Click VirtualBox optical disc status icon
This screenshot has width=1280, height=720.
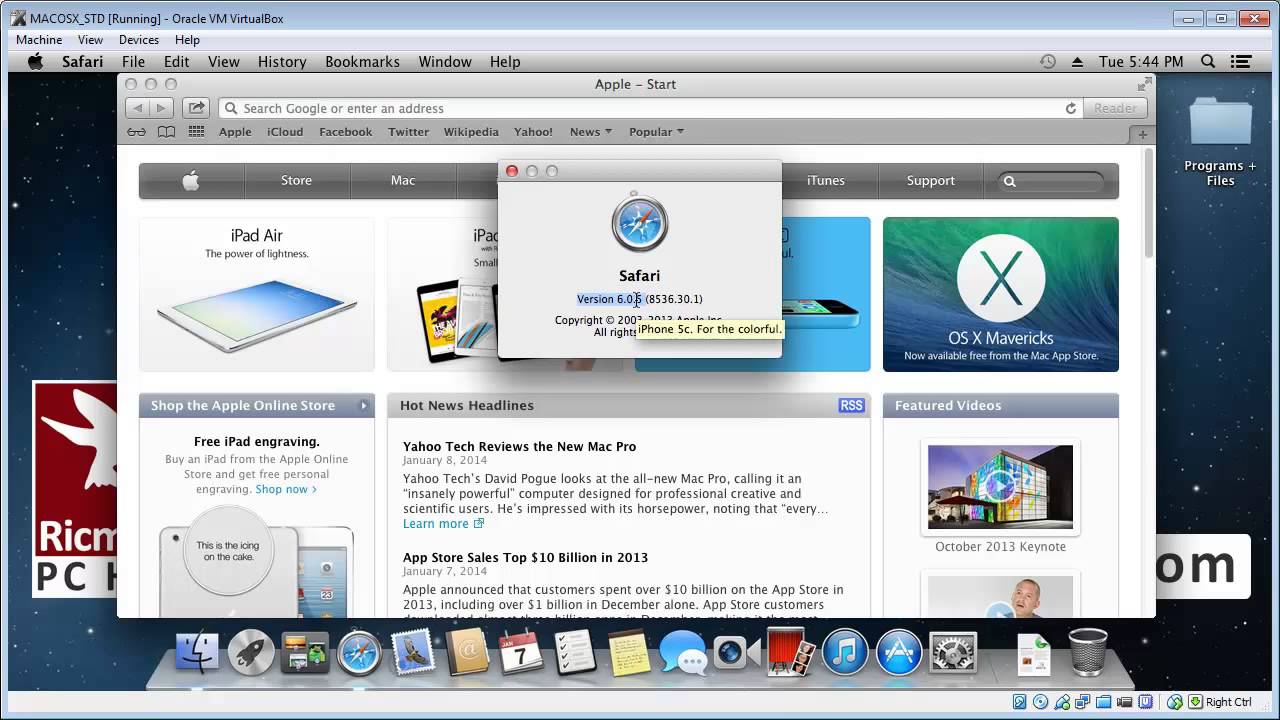tap(1041, 702)
